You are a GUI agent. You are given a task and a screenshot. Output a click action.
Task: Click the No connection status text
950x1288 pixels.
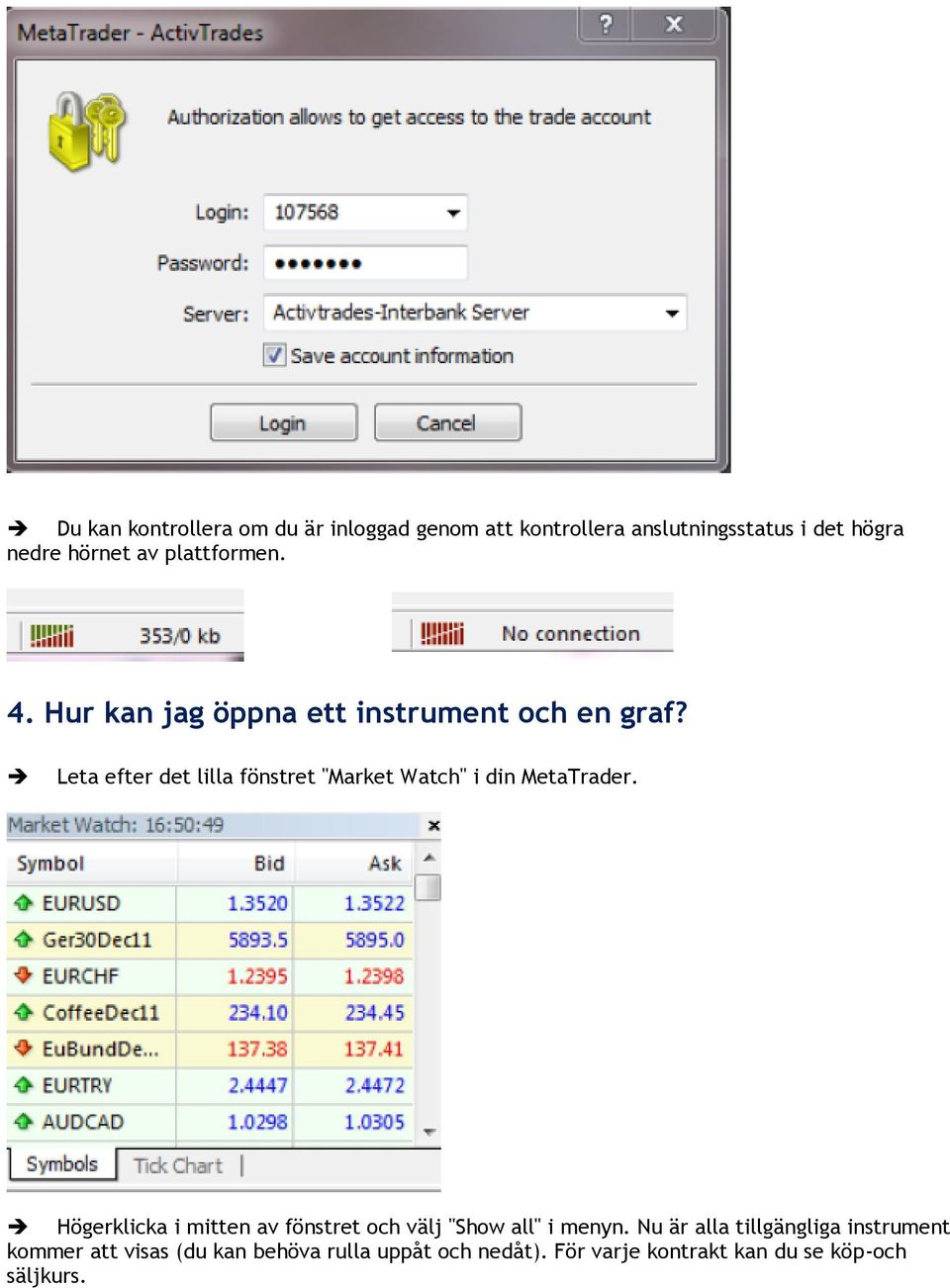571,634
